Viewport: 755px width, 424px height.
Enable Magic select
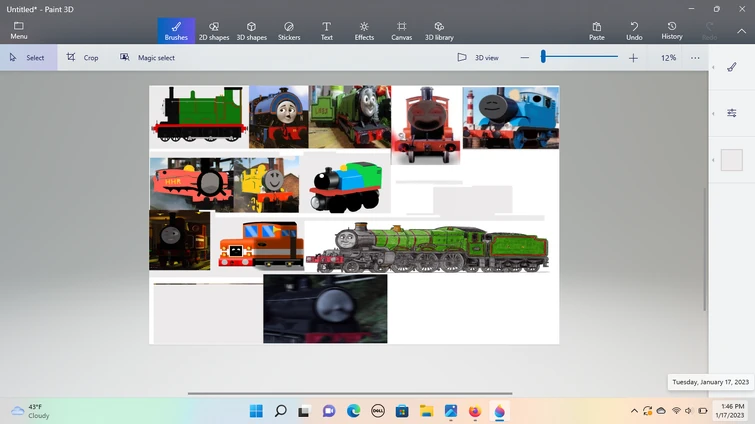(x=147, y=58)
